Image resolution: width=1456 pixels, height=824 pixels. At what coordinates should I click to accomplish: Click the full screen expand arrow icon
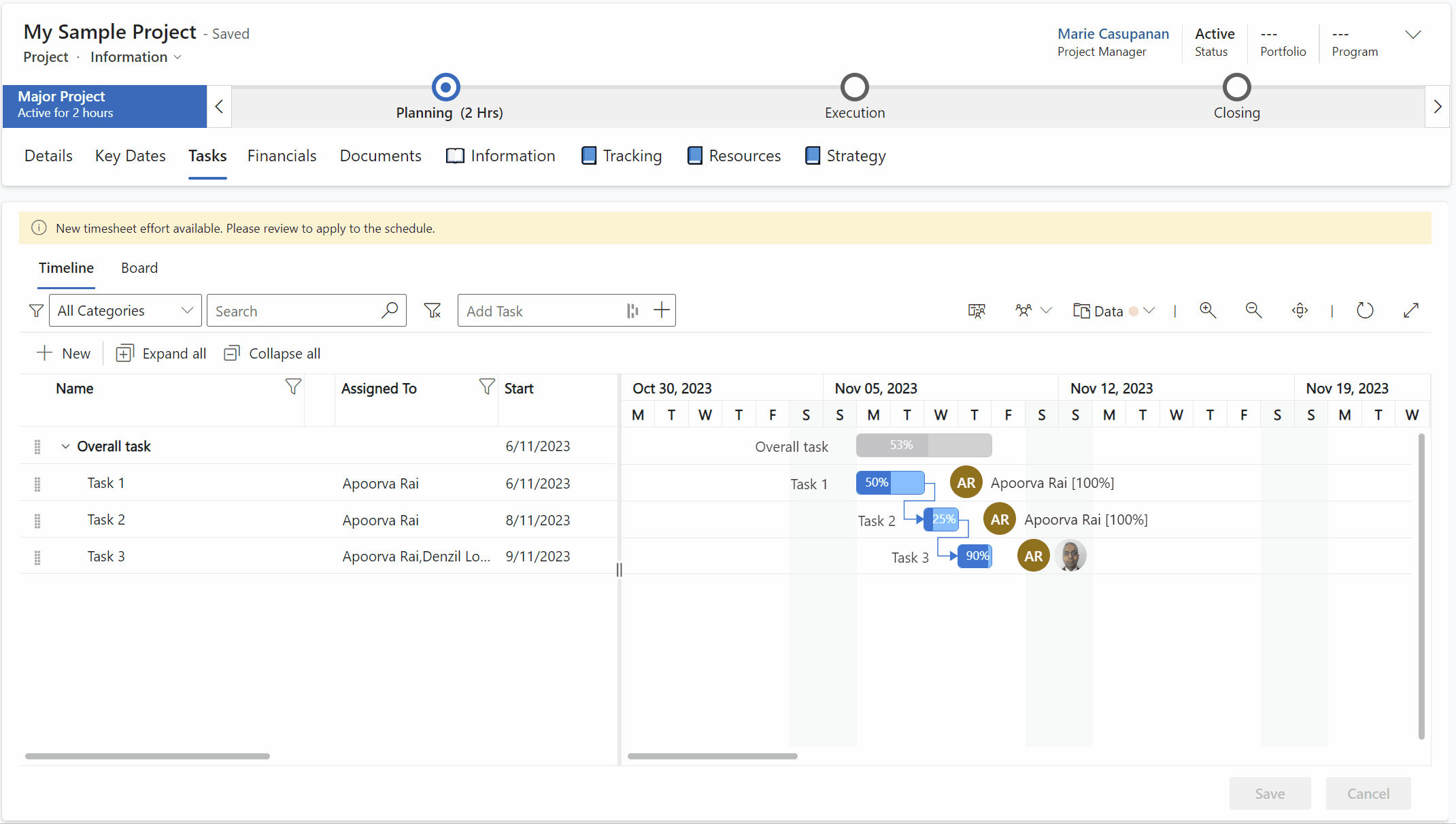tap(1411, 310)
